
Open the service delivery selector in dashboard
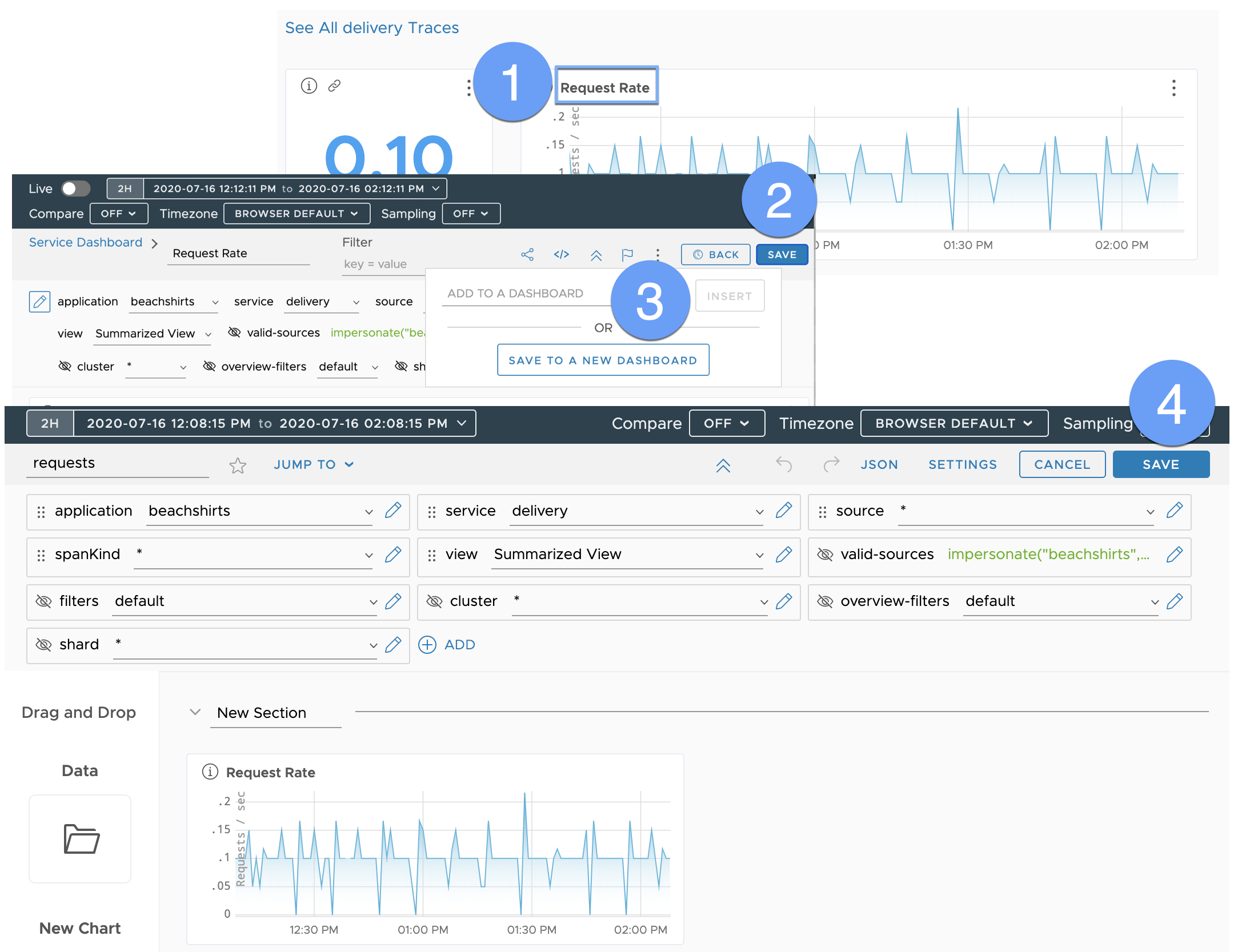coord(637,511)
